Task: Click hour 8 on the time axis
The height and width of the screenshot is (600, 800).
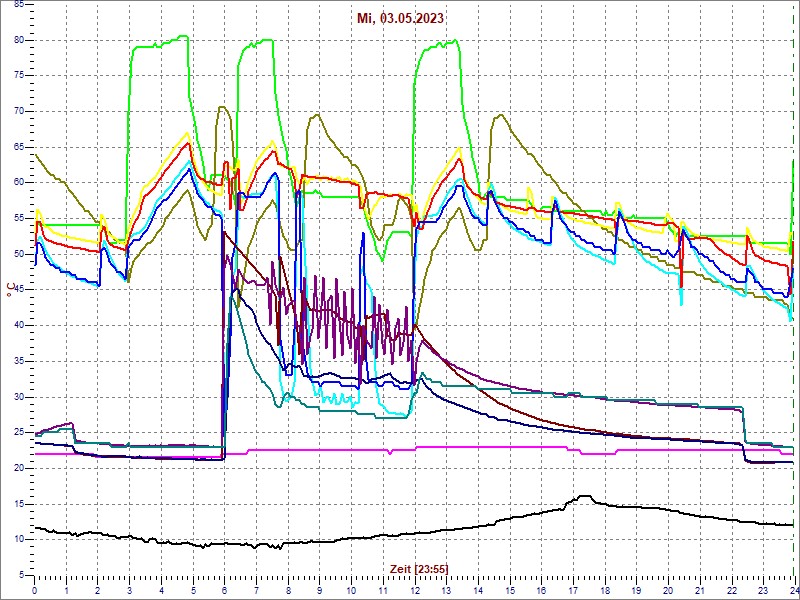Action: (288, 589)
